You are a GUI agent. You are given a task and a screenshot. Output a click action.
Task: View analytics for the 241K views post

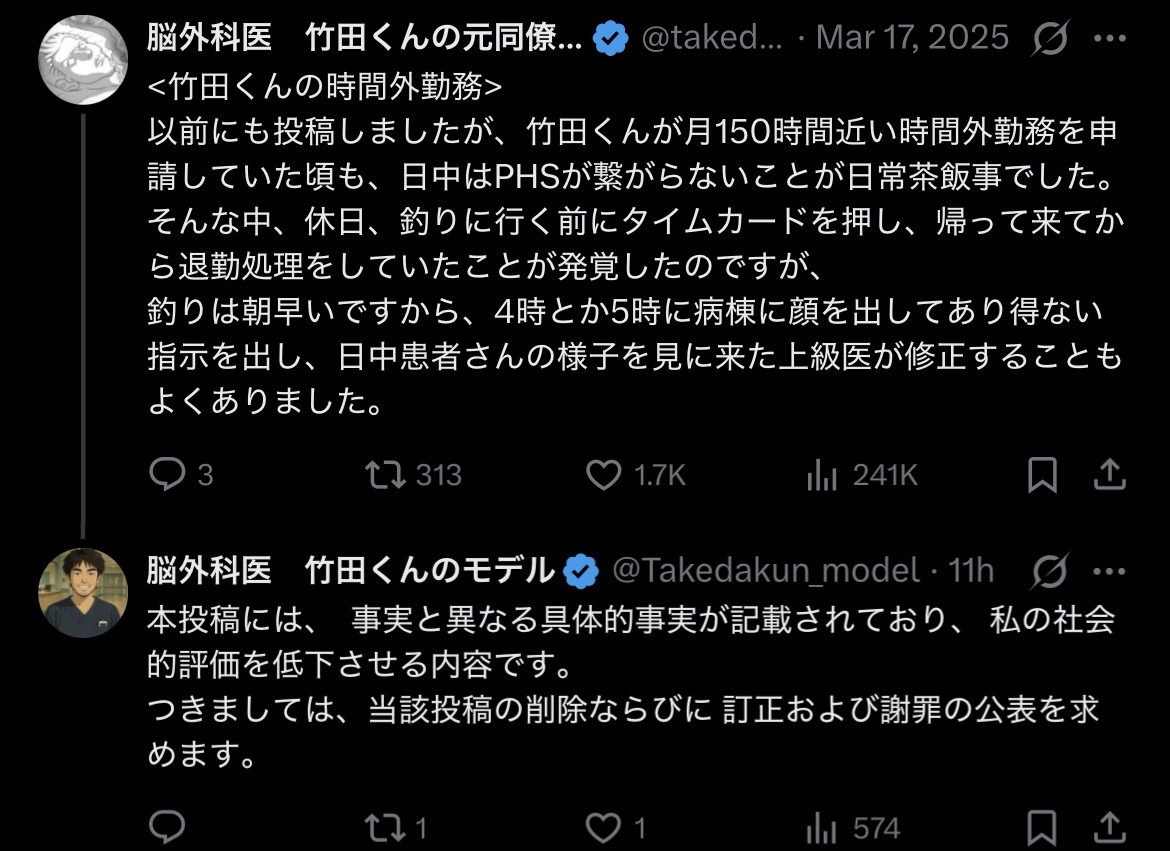pos(821,476)
